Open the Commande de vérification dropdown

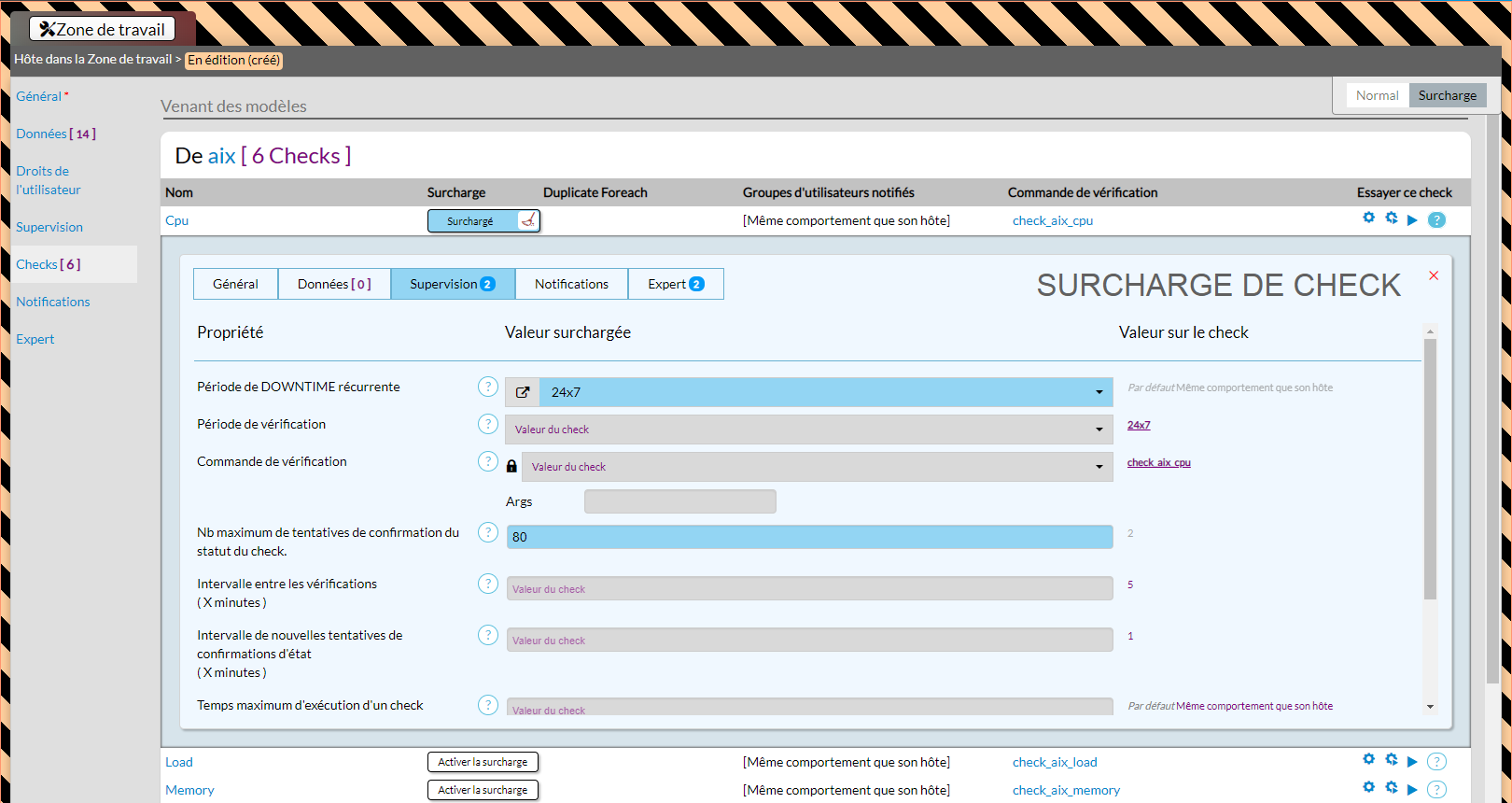point(1099,467)
